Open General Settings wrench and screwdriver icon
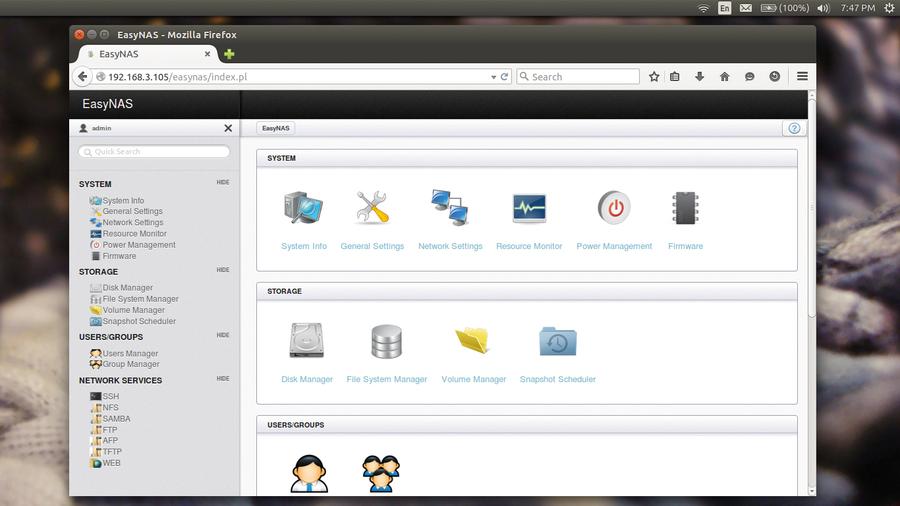This screenshot has width=900, height=506. 372,208
